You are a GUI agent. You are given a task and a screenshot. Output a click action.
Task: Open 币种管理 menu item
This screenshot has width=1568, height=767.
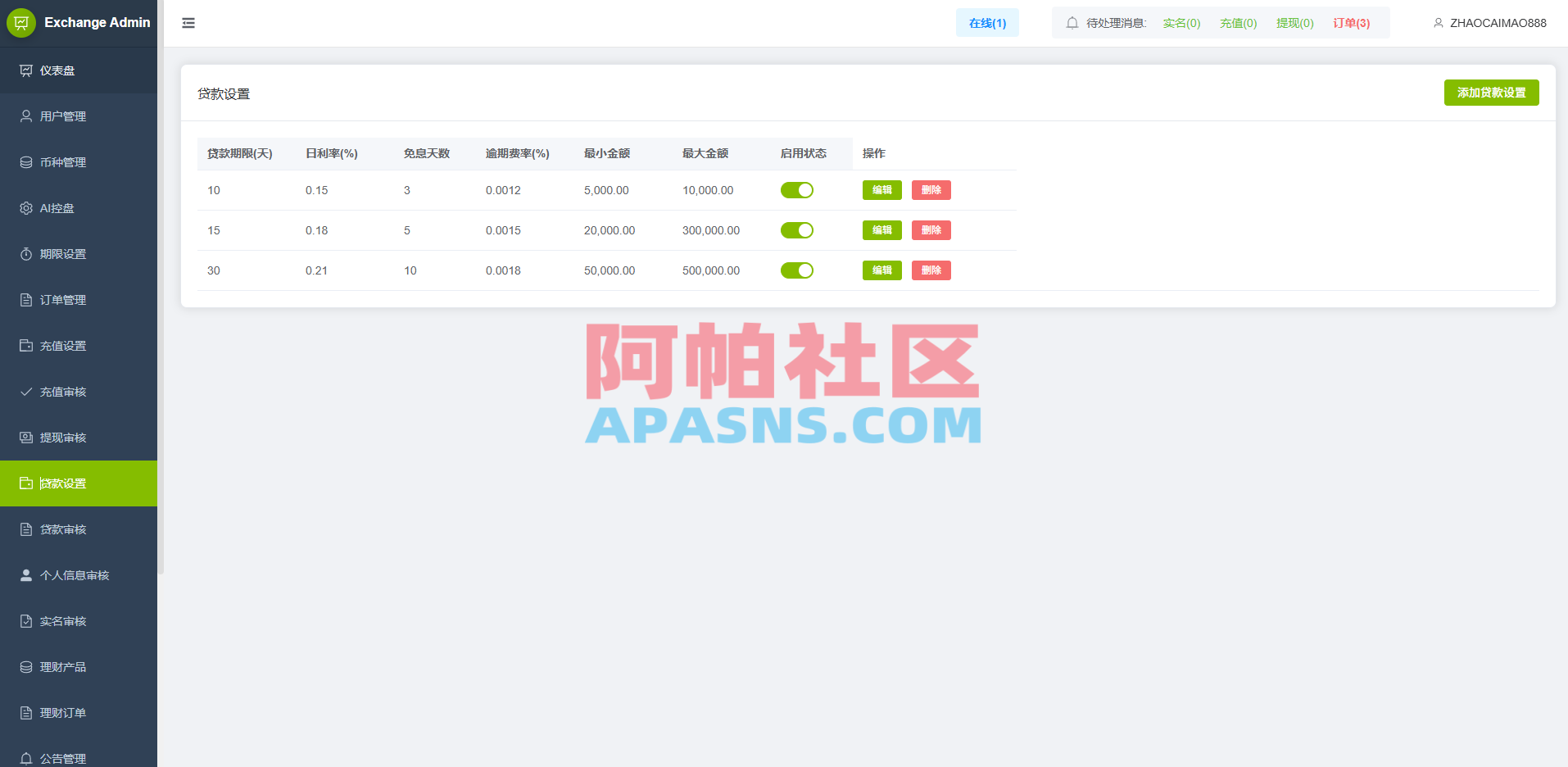coord(79,162)
